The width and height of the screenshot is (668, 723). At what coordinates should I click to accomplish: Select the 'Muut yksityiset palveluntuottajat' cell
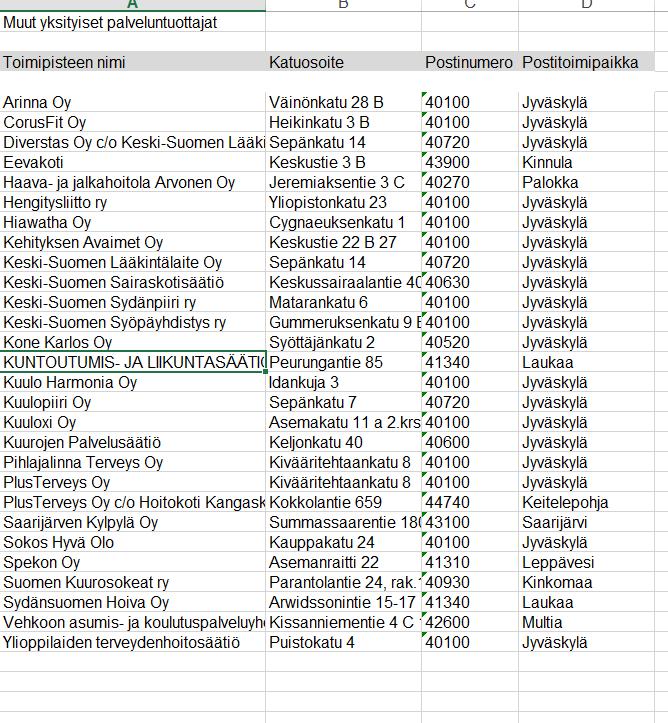(133, 22)
